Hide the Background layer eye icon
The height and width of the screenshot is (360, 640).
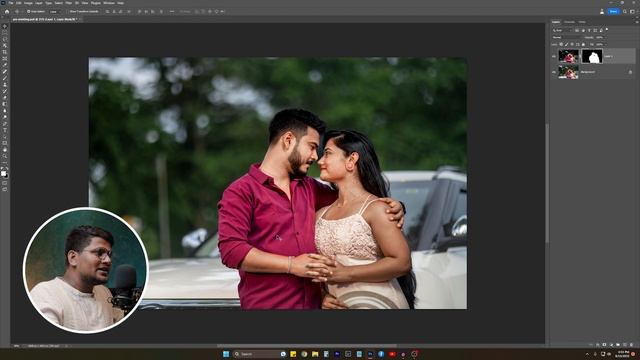554,72
